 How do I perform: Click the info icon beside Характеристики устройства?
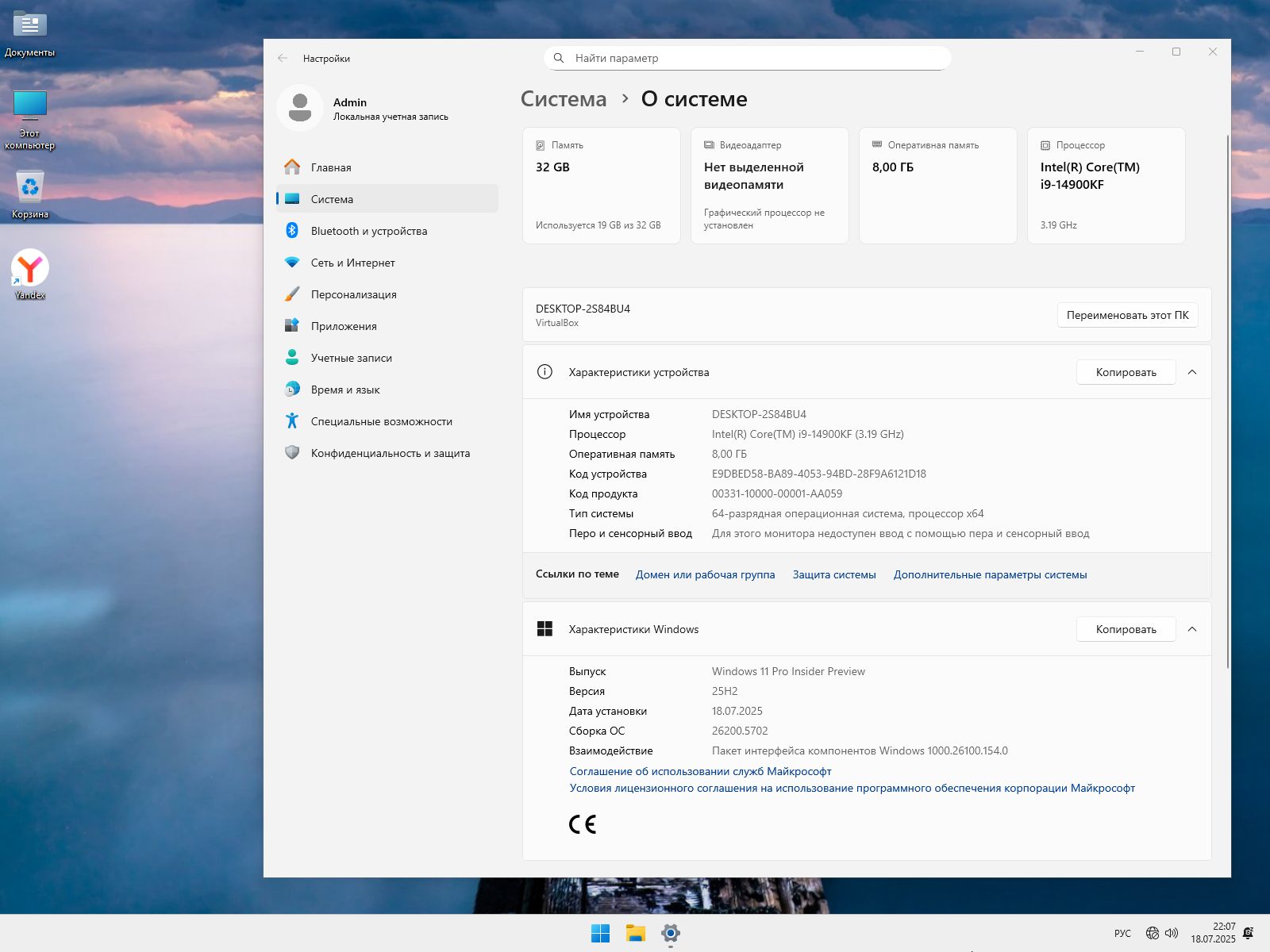click(545, 371)
